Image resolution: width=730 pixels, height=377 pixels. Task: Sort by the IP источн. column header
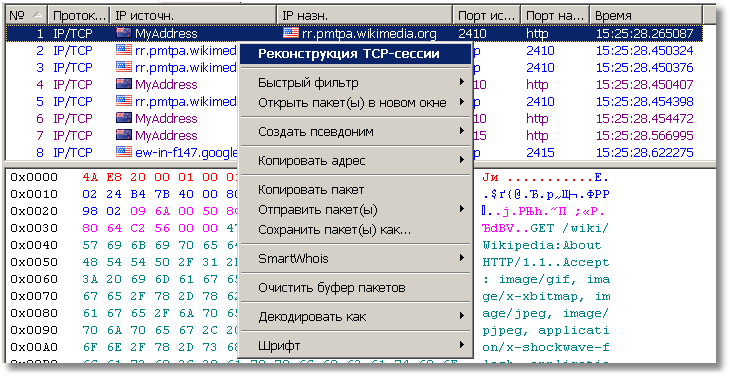[x=194, y=15]
